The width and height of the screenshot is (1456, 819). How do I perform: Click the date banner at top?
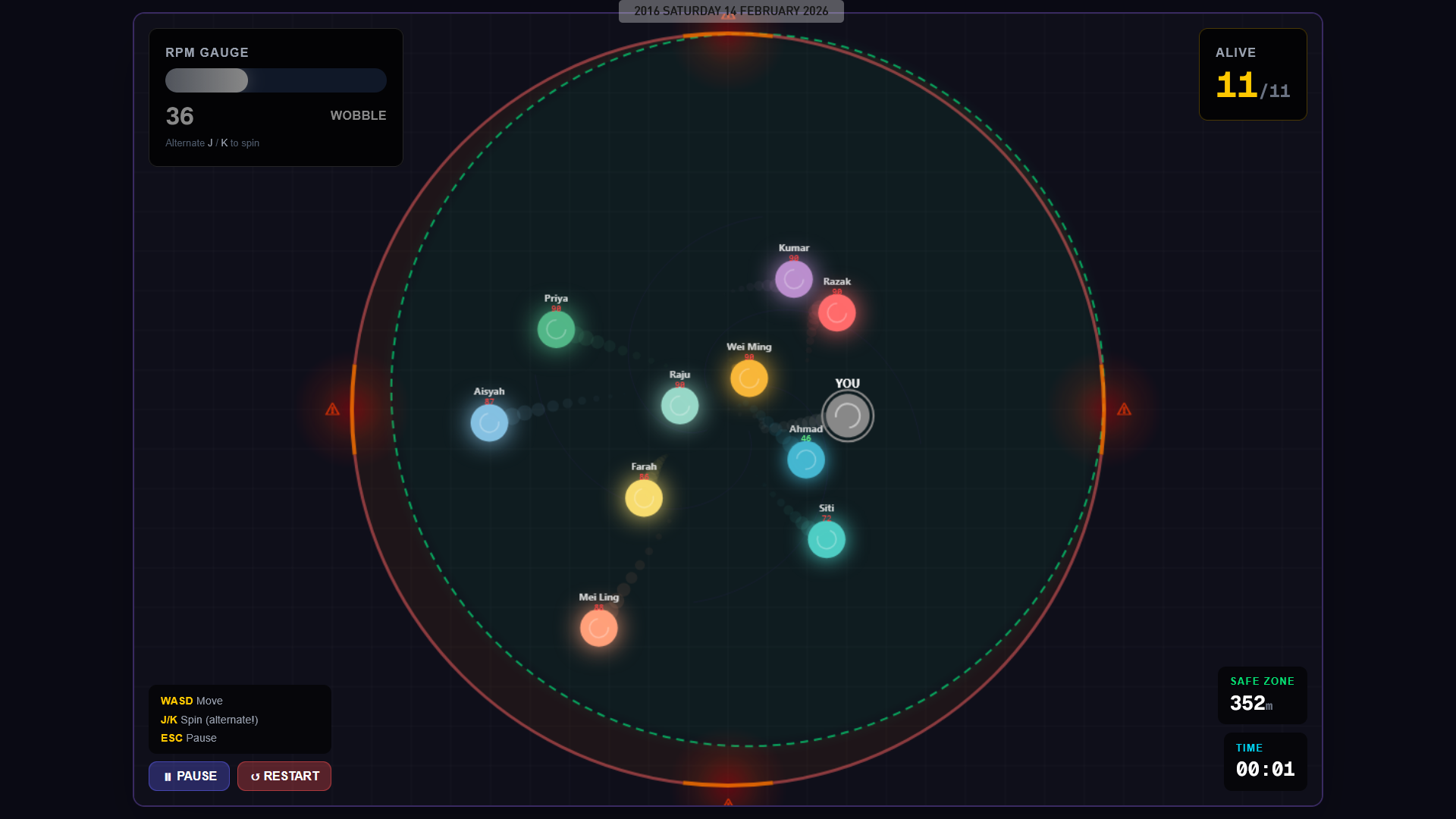(x=730, y=11)
